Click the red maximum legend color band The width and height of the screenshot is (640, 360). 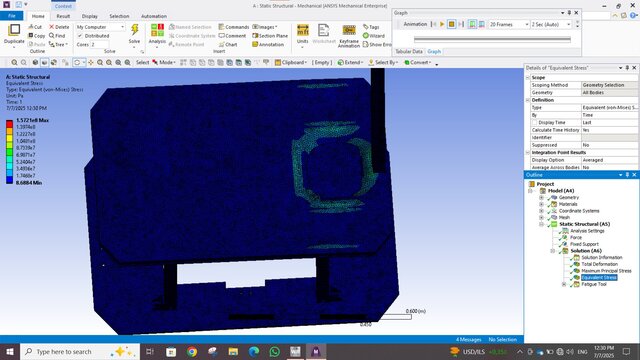[x=9, y=124]
